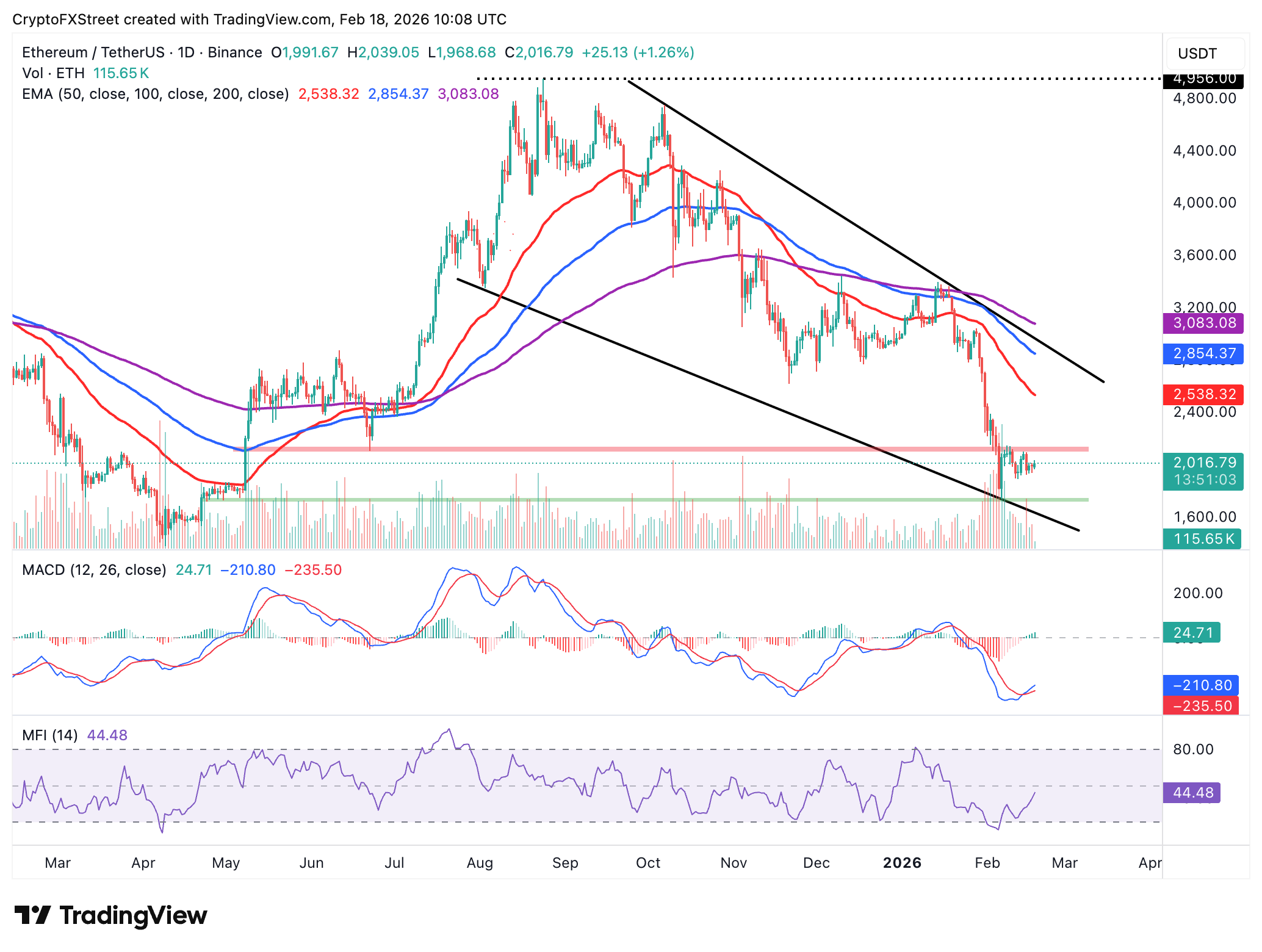
Task: Click the 2026 label on time axis
Action: [x=902, y=863]
